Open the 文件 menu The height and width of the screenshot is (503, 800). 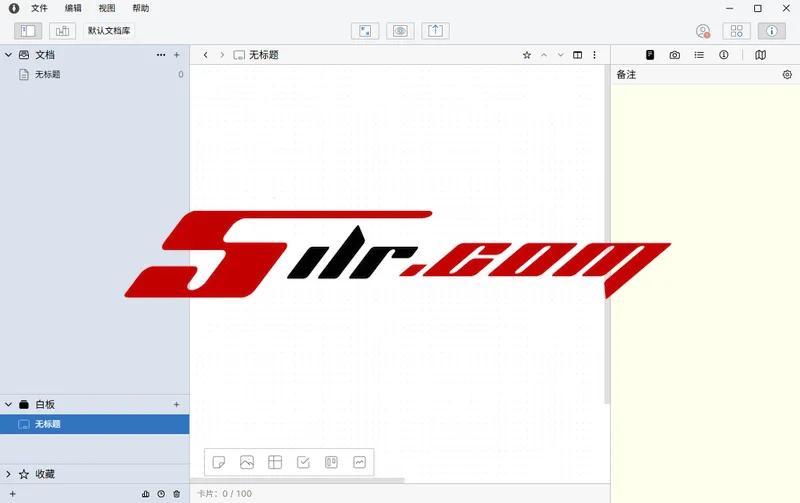coord(39,8)
